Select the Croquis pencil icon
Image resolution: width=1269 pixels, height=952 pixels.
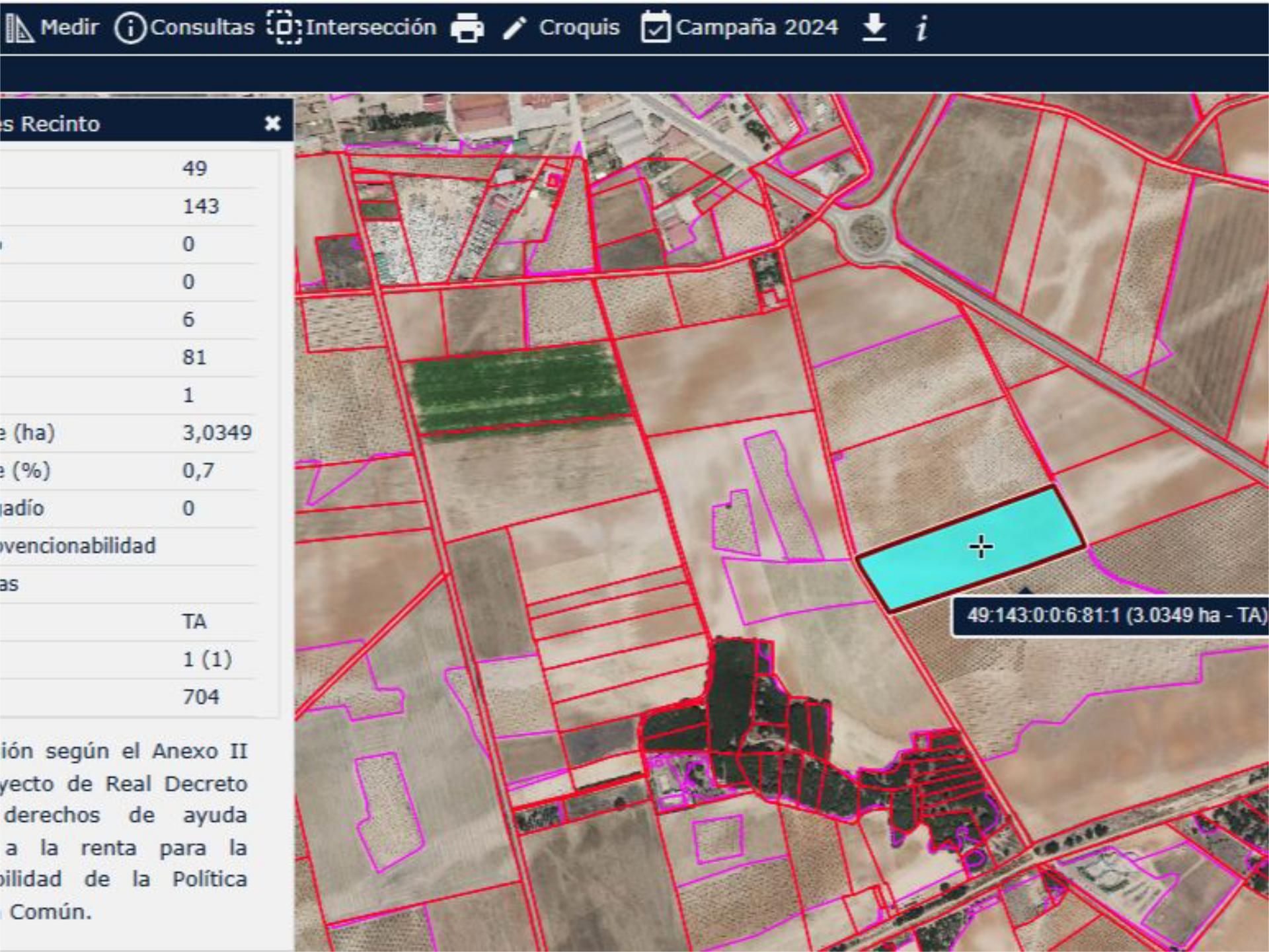[x=514, y=28]
